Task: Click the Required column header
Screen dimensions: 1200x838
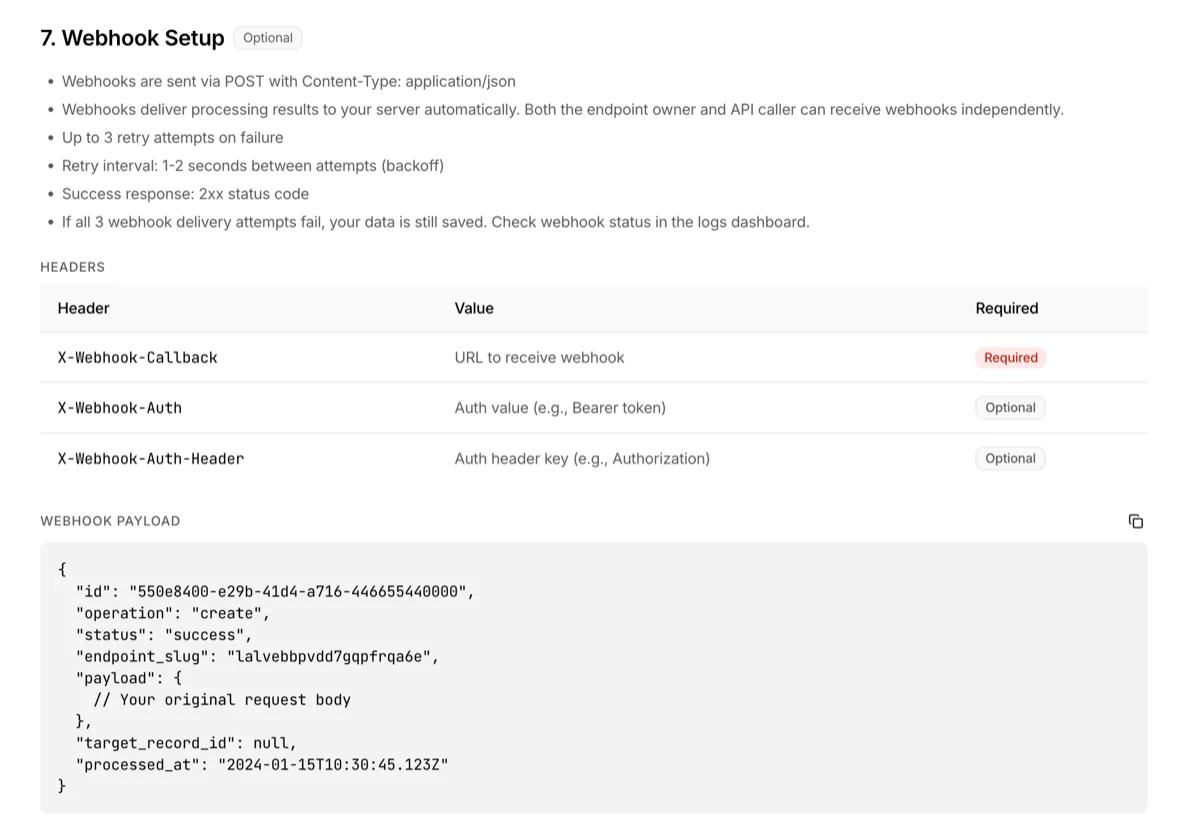Action: pos(1006,308)
